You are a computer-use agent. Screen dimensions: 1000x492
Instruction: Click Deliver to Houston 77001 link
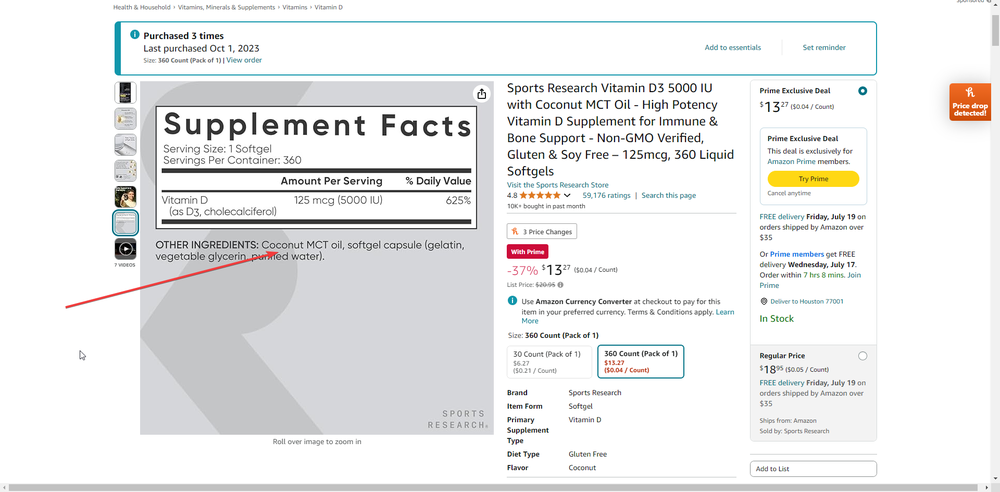(807, 301)
